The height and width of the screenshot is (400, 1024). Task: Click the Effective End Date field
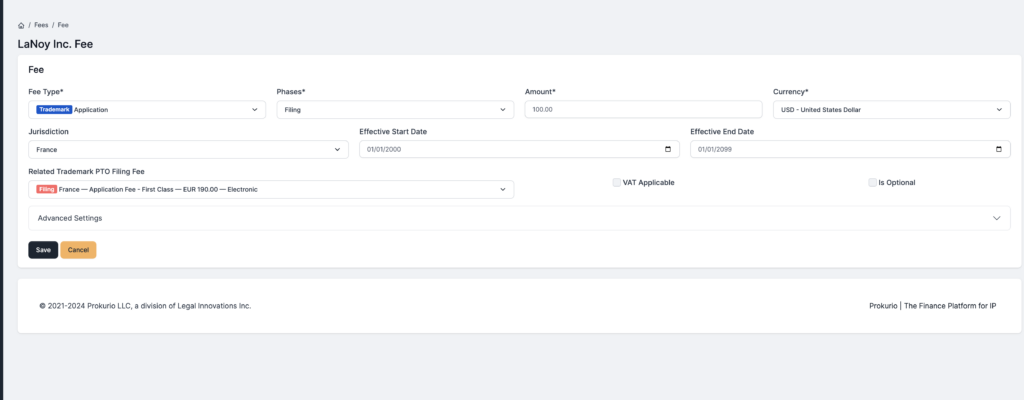[850, 150]
